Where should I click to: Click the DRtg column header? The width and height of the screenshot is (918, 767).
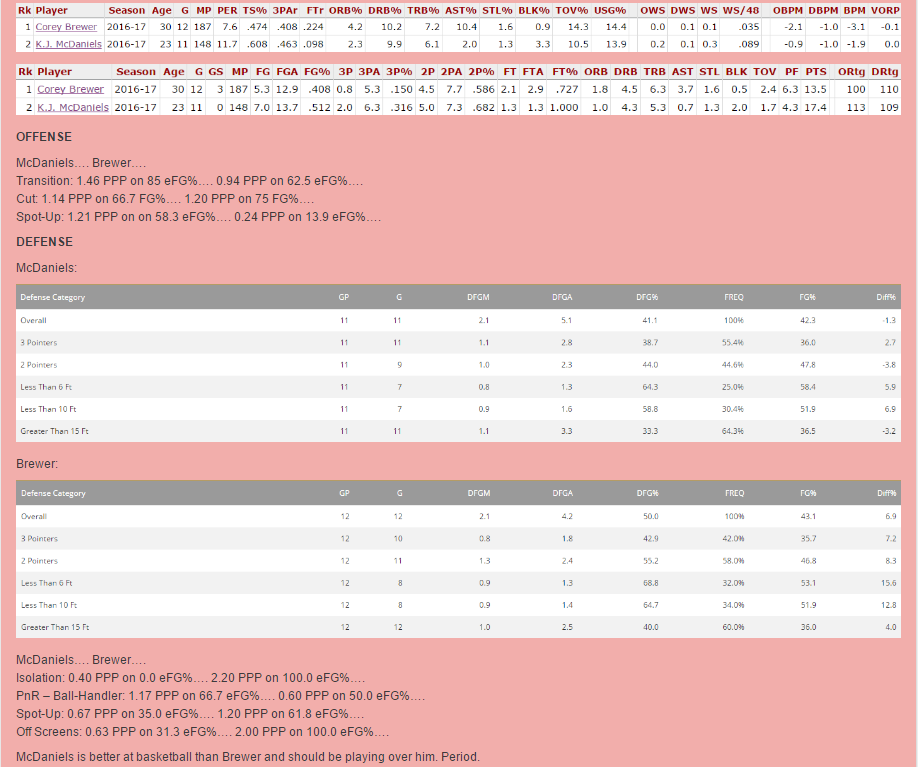coord(885,71)
